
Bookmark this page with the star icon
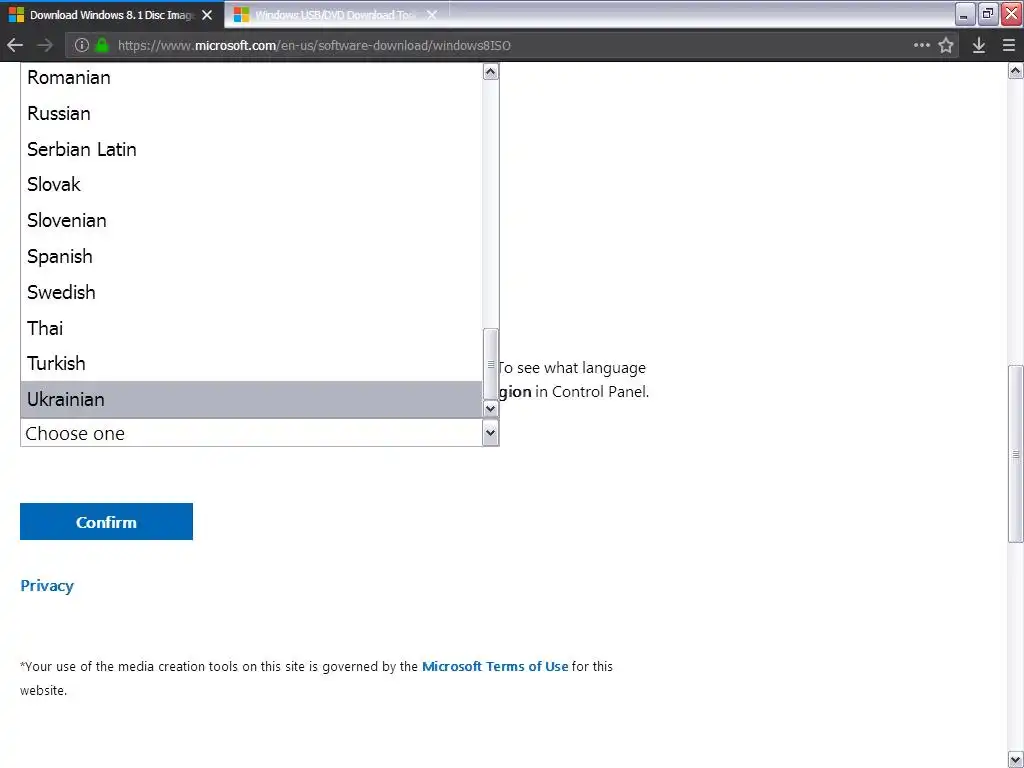click(x=946, y=45)
